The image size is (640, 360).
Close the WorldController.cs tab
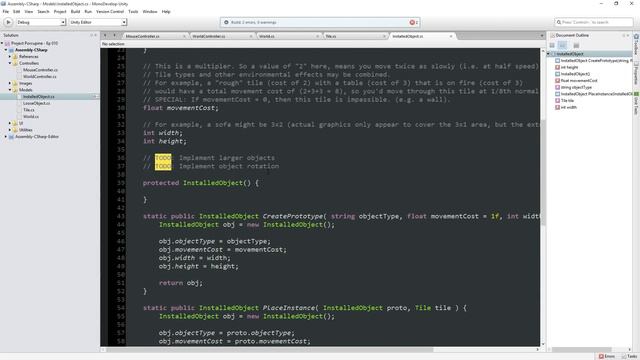251,36
